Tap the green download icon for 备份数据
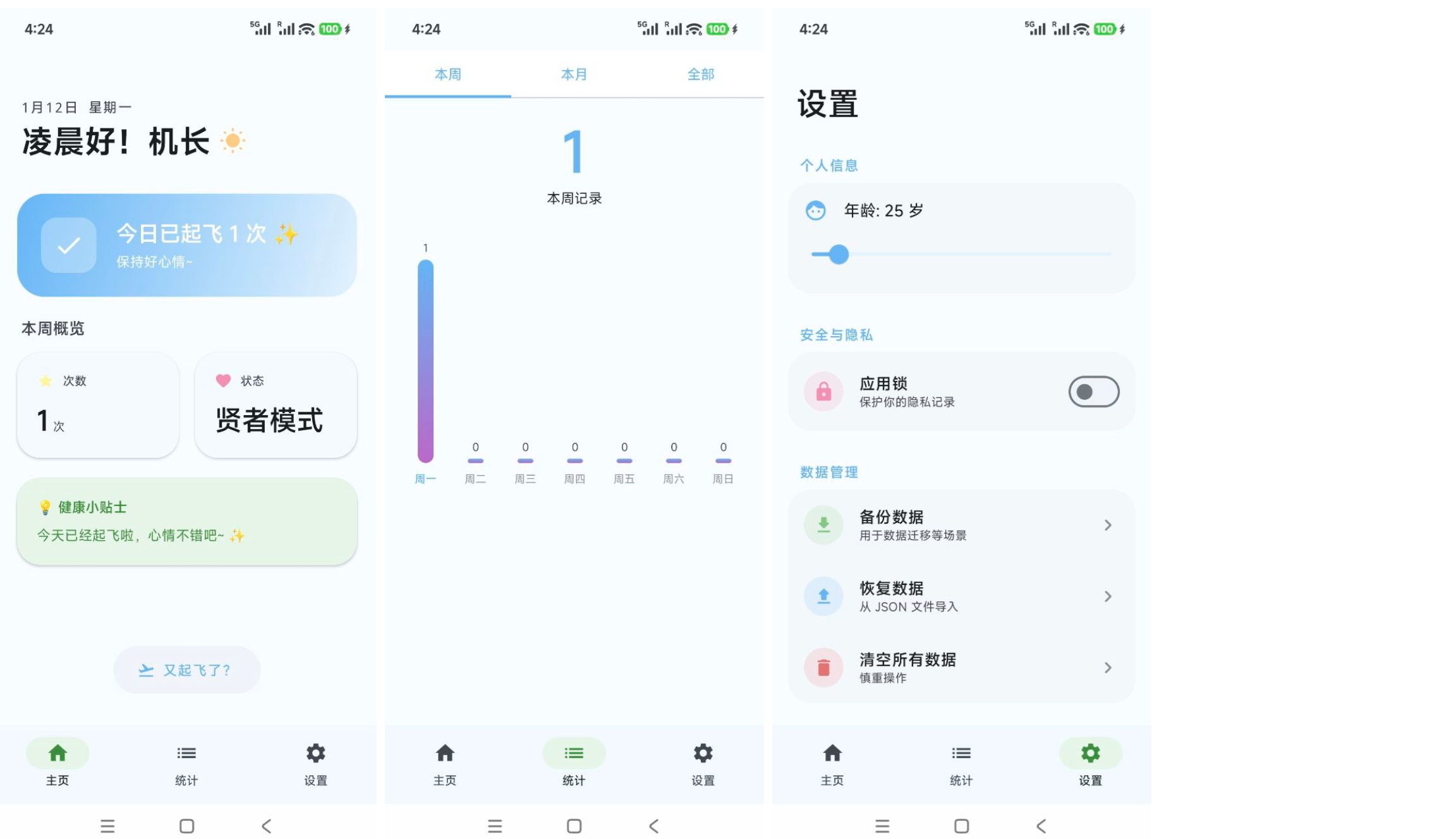Image resolution: width=1456 pixels, height=839 pixels. pos(823,525)
